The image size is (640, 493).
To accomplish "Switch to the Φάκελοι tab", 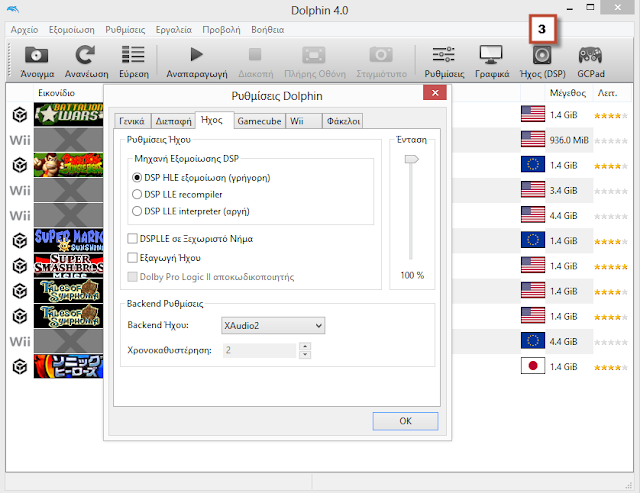I will point(343,121).
